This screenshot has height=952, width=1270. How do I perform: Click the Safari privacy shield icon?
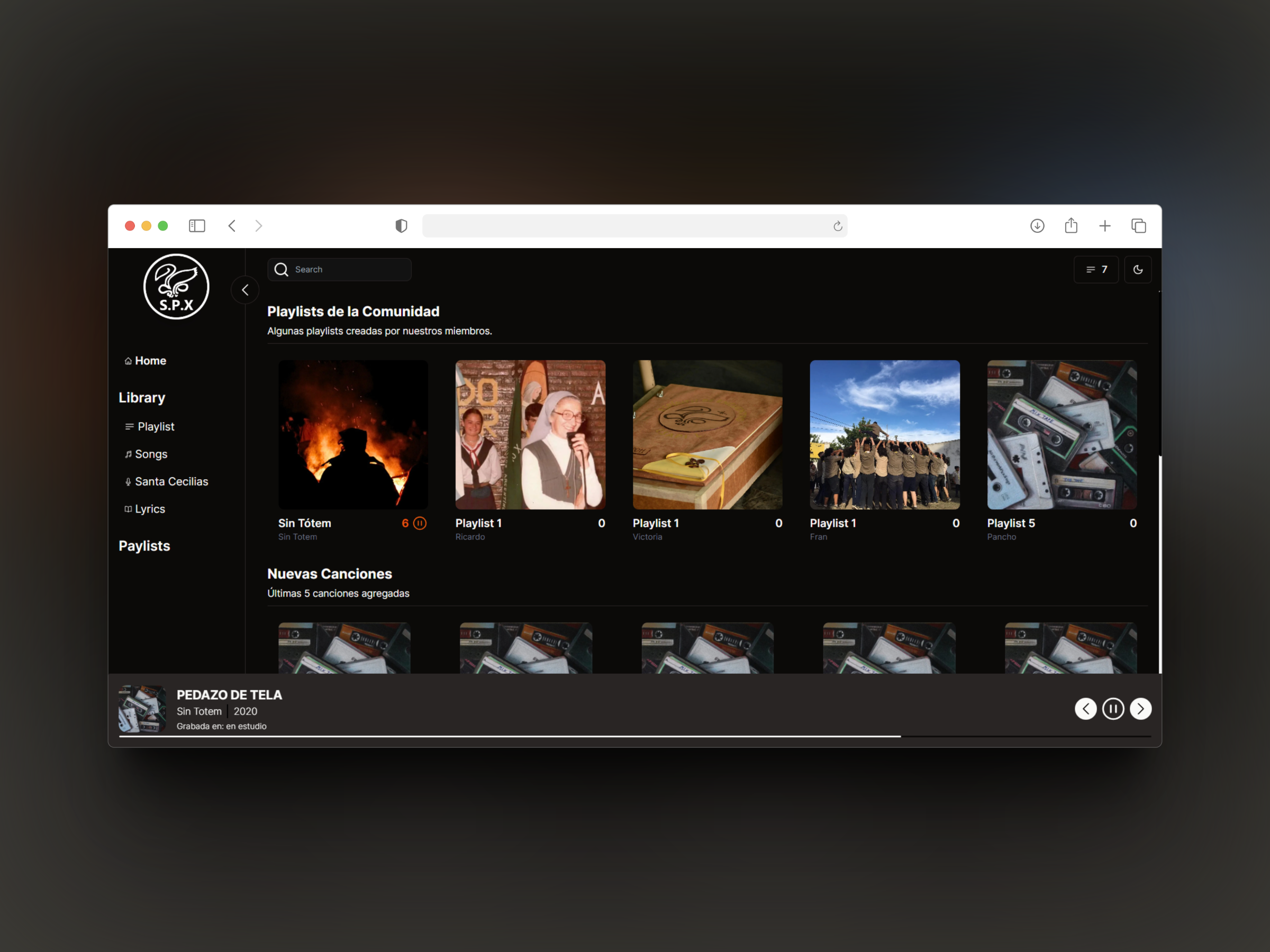point(401,225)
